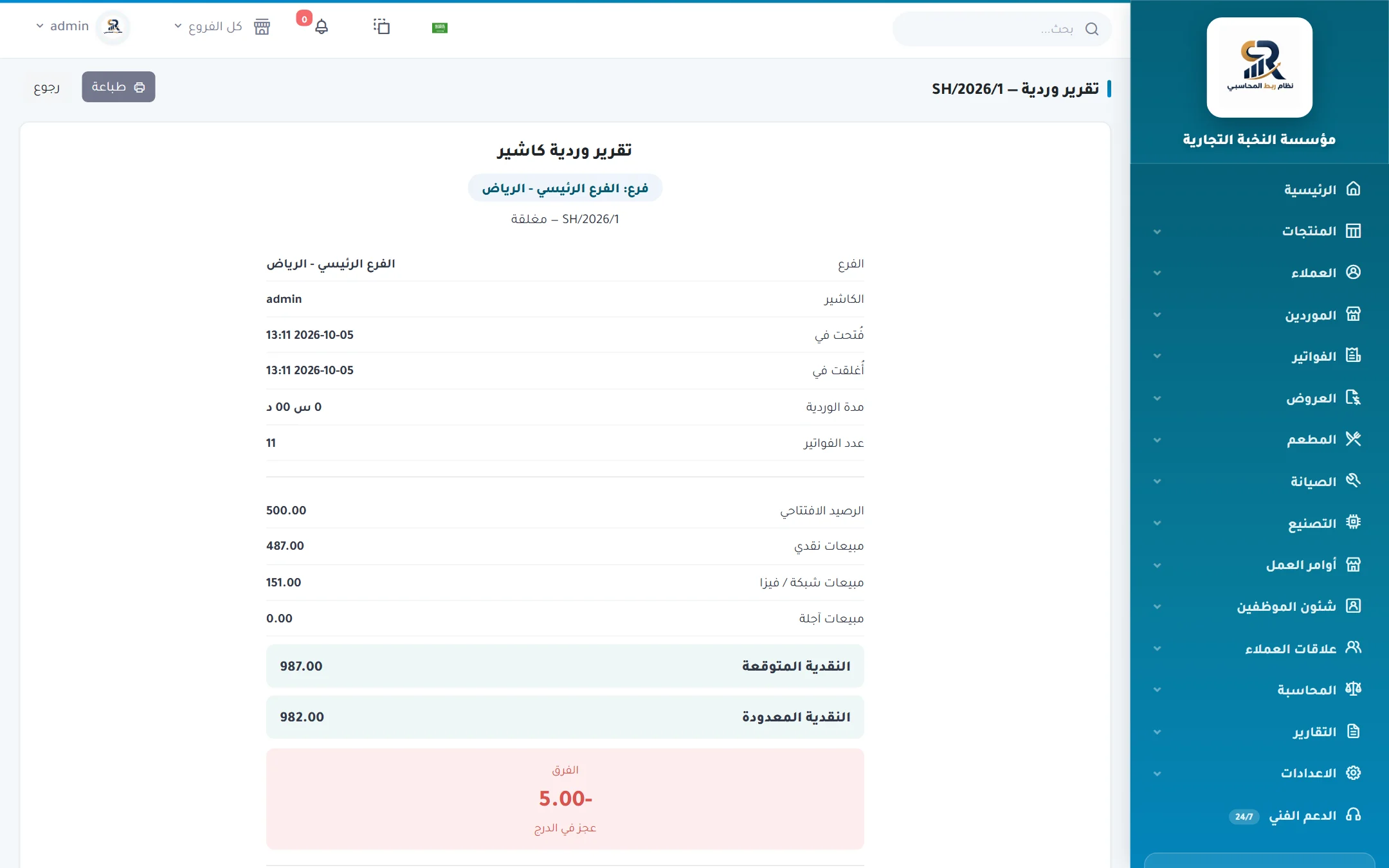Click the أوامر العمل sidebar icon
Image resolution: width=1389 pixels, height=868 pixels.
(1353, 565)
